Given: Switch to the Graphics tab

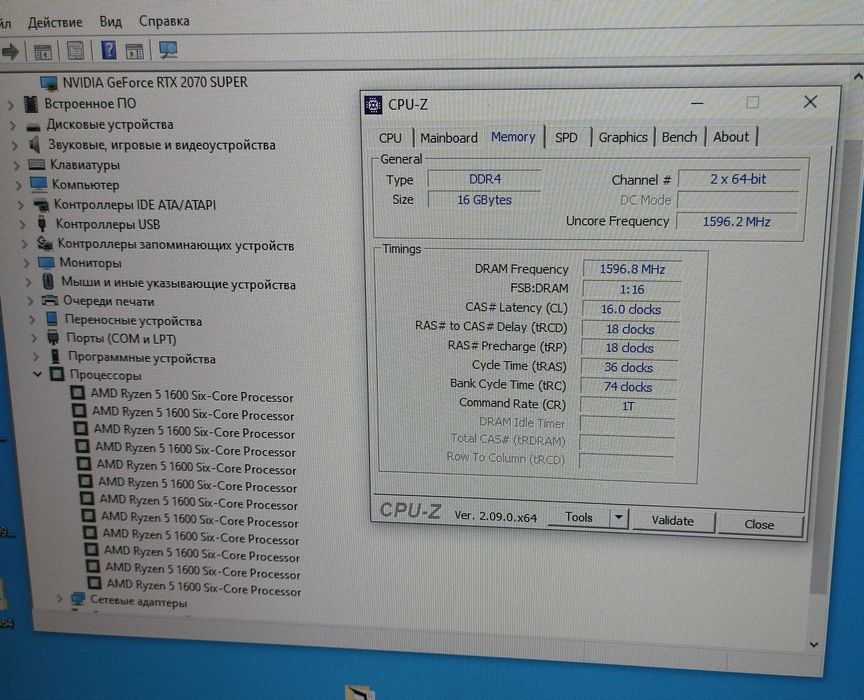Looking at the screenshot, I should [x=623, y=137].
